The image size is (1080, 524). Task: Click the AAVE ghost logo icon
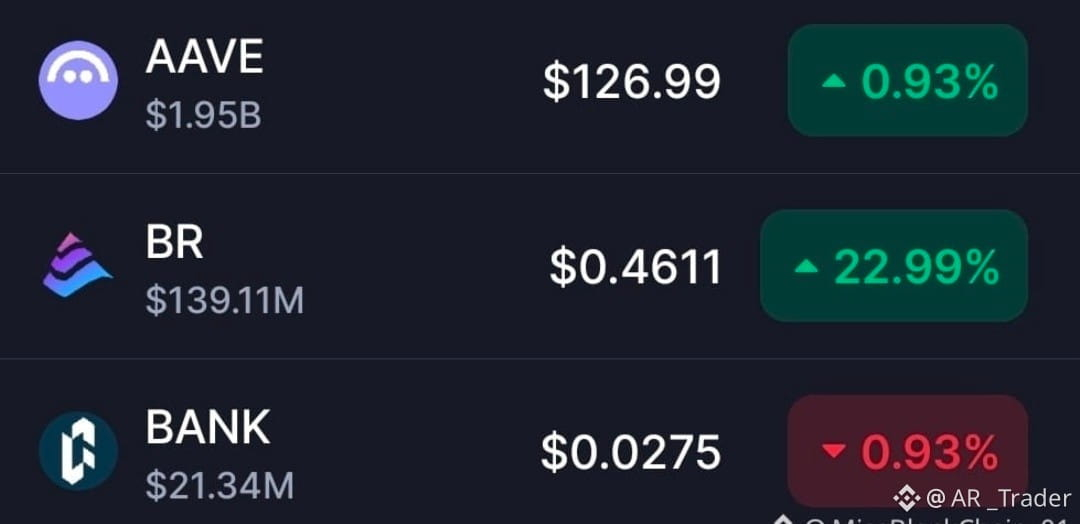tap(78, 81)
